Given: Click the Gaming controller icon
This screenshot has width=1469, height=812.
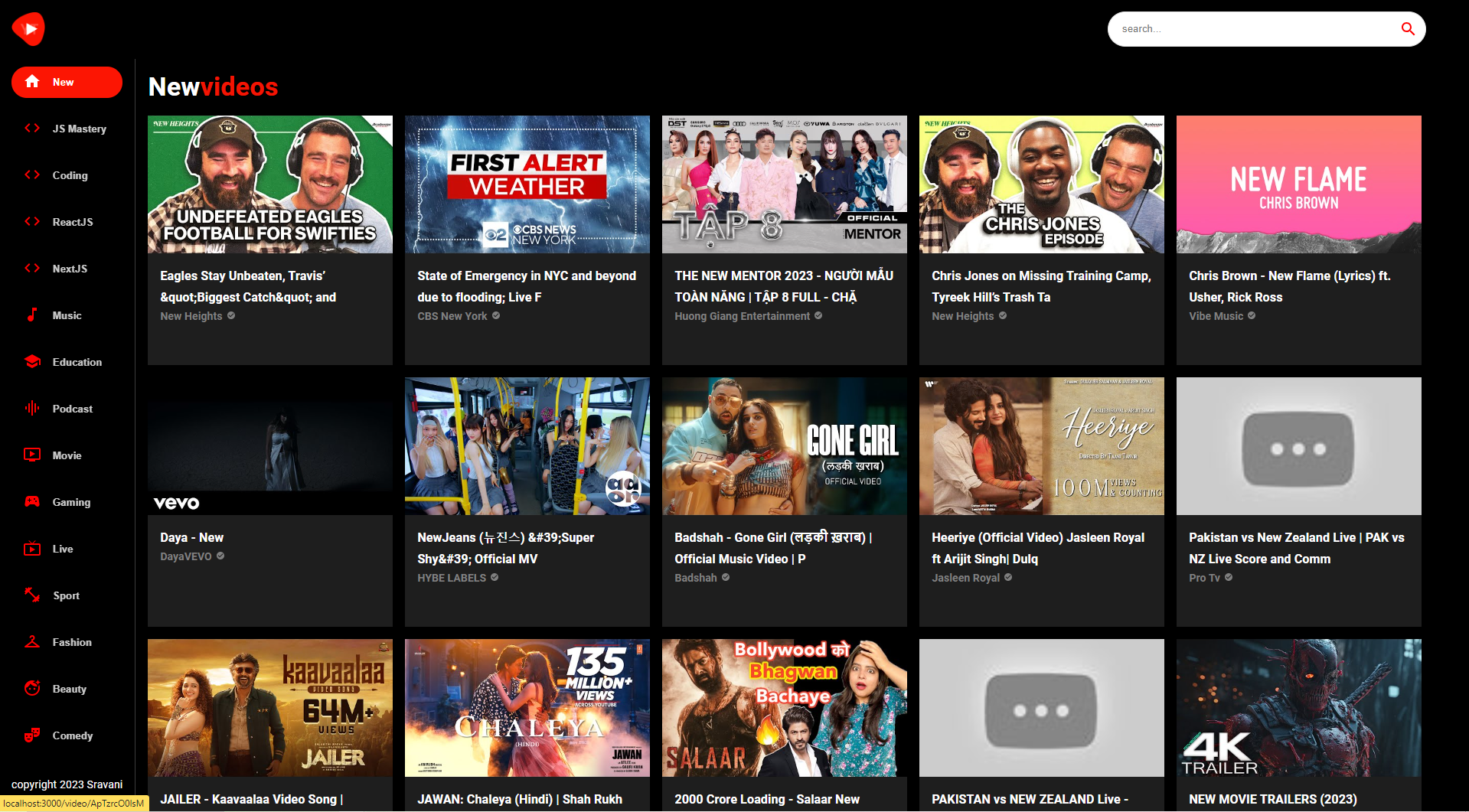Looking at the screenshot, I should coord(32,501).
